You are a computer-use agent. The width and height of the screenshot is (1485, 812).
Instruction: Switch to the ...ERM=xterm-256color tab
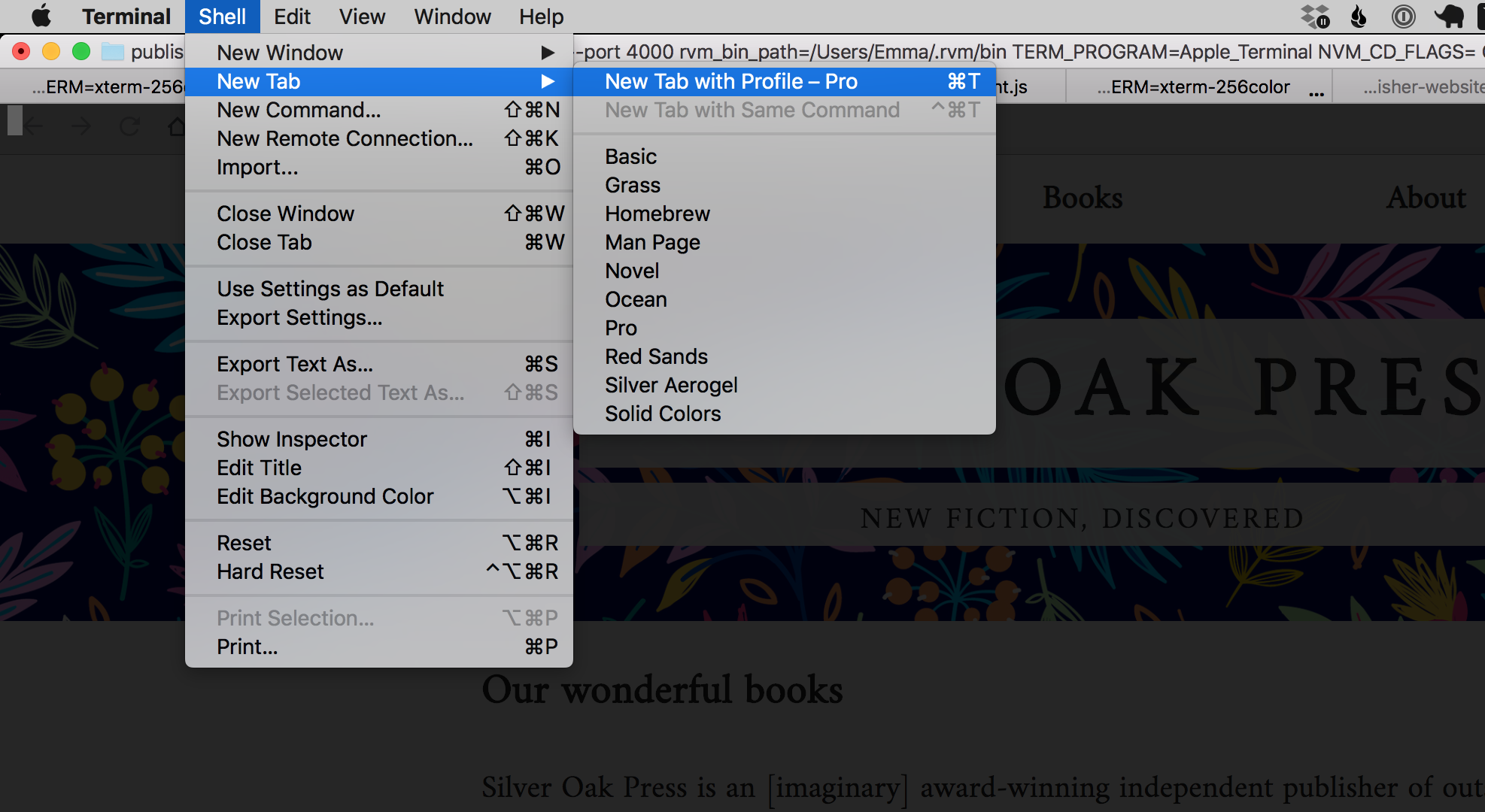(1199, 86)
